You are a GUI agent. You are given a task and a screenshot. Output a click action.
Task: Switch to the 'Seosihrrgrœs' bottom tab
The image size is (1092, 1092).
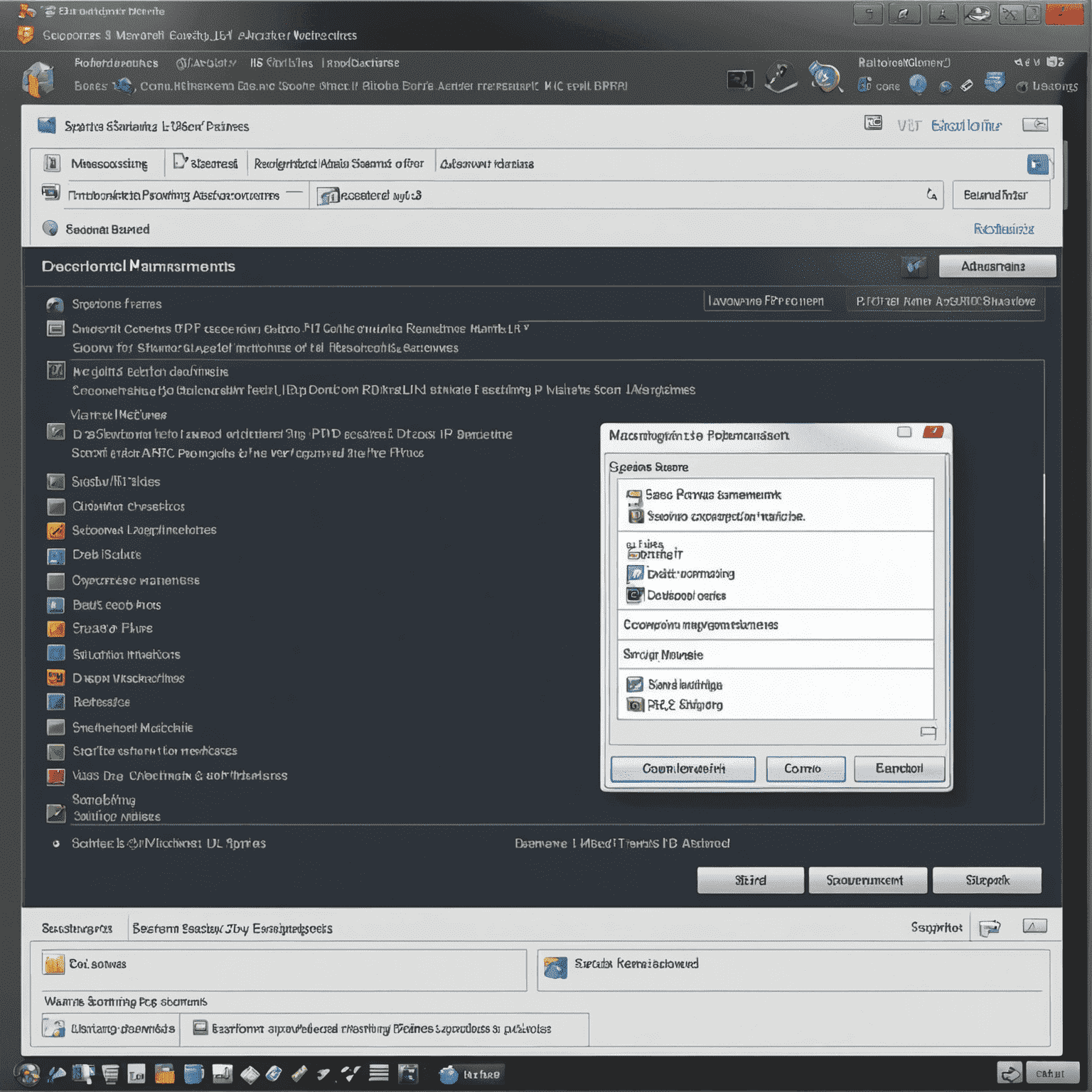click(77, 928)
